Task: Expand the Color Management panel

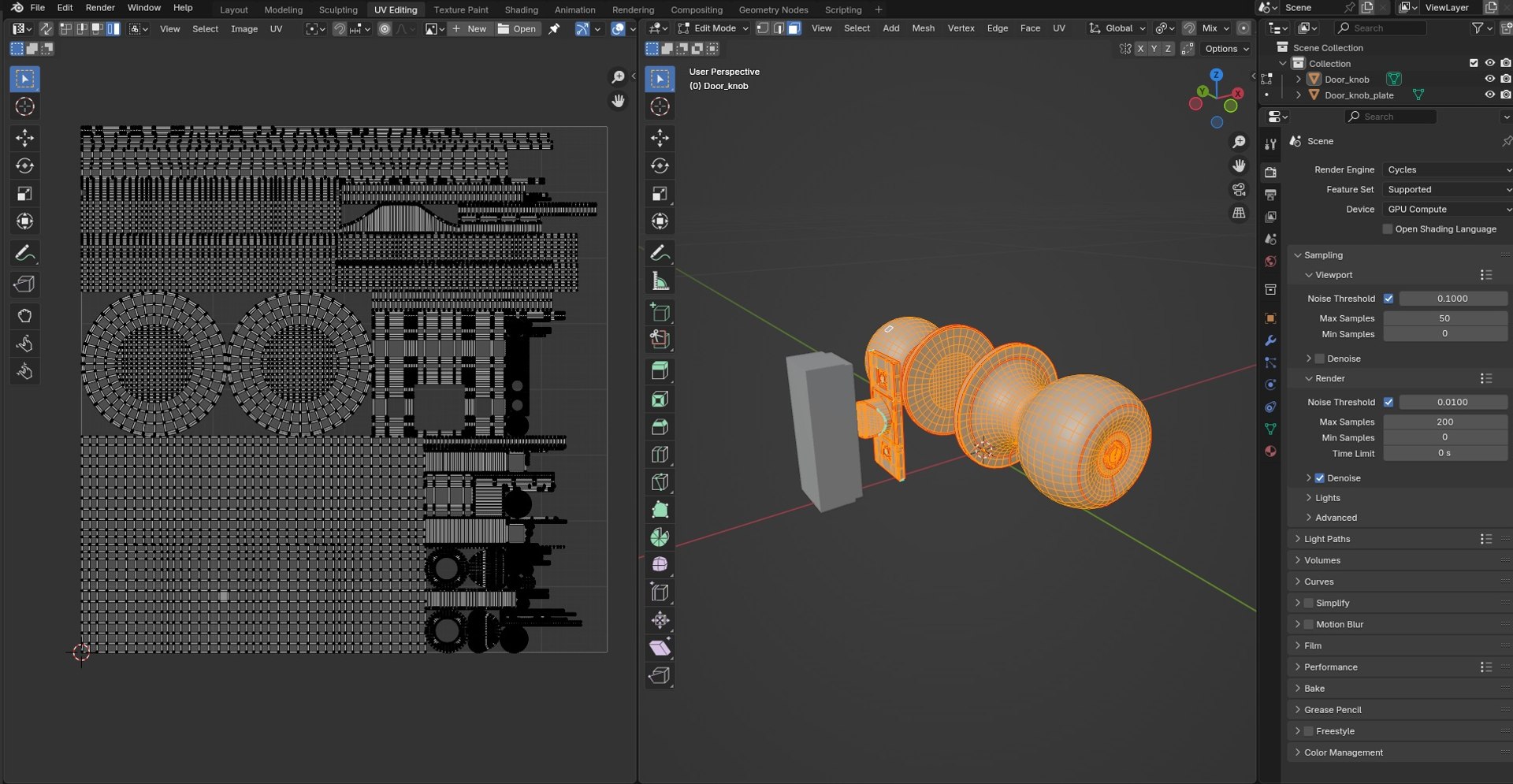Action: click(x=1343, y=752)
